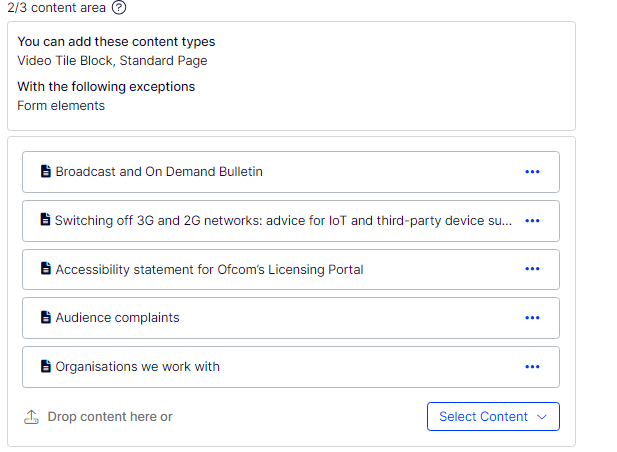Click the Drop content here area
The height and width of the screenshot is (452, 617).
(x=110, y=417)
